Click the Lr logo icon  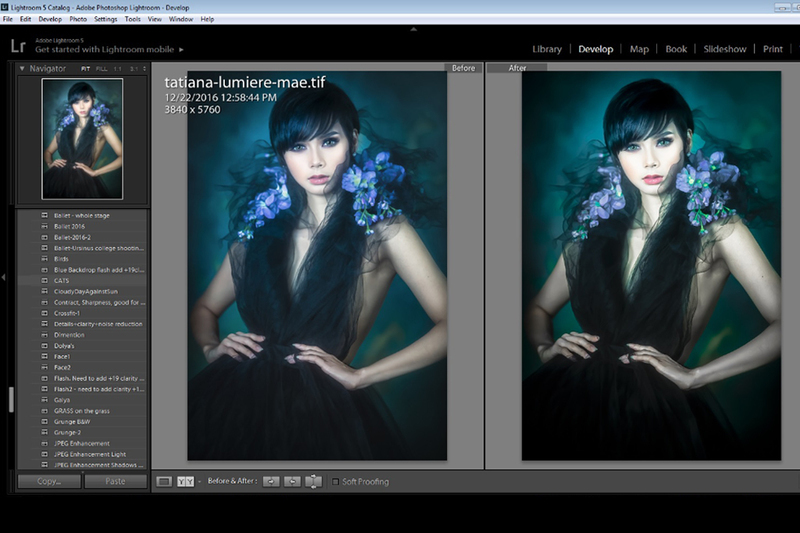pyautogui.click(x=18, y=46)
